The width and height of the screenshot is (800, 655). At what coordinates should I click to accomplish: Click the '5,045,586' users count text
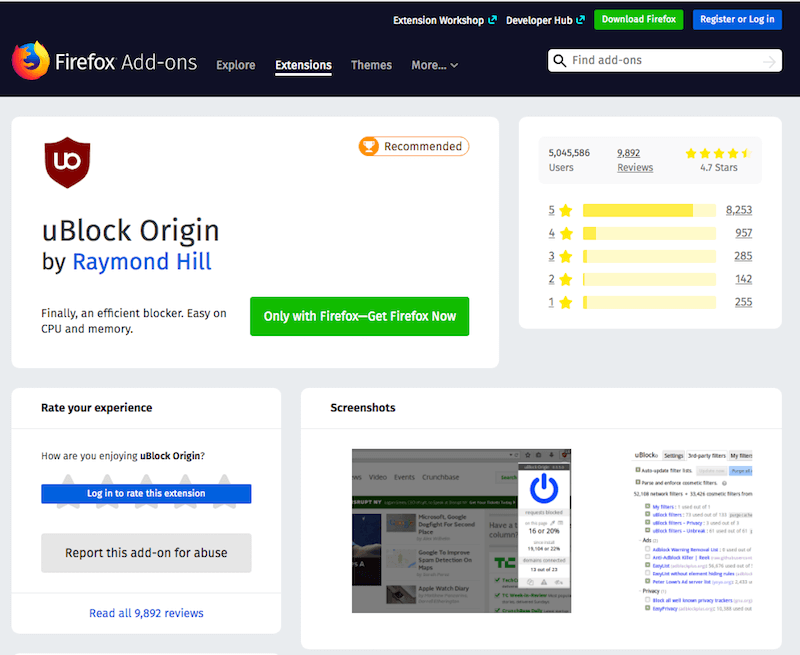(569, 153)
